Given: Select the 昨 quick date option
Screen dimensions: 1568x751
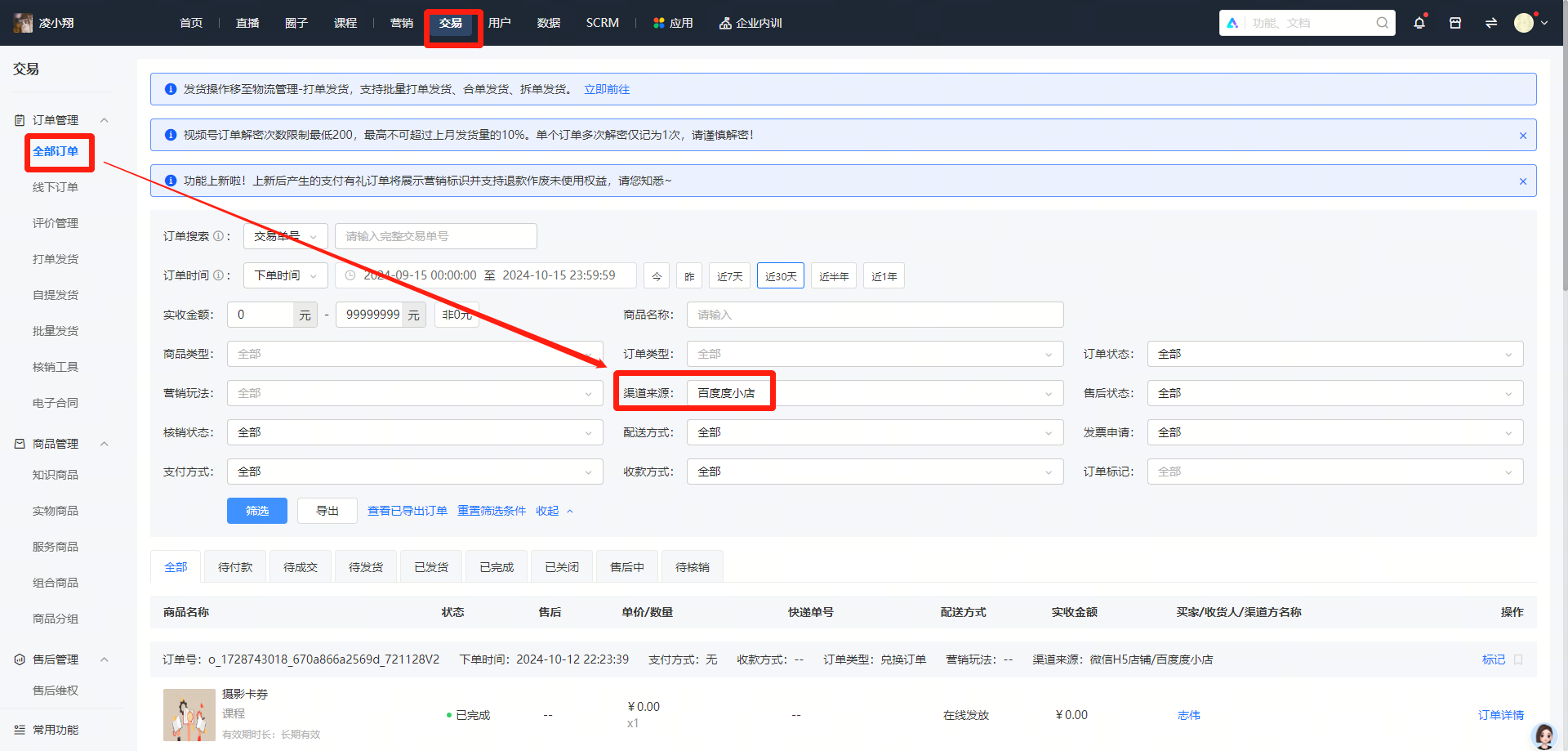Looking at the screenshot, I should [x=689, y=276].
